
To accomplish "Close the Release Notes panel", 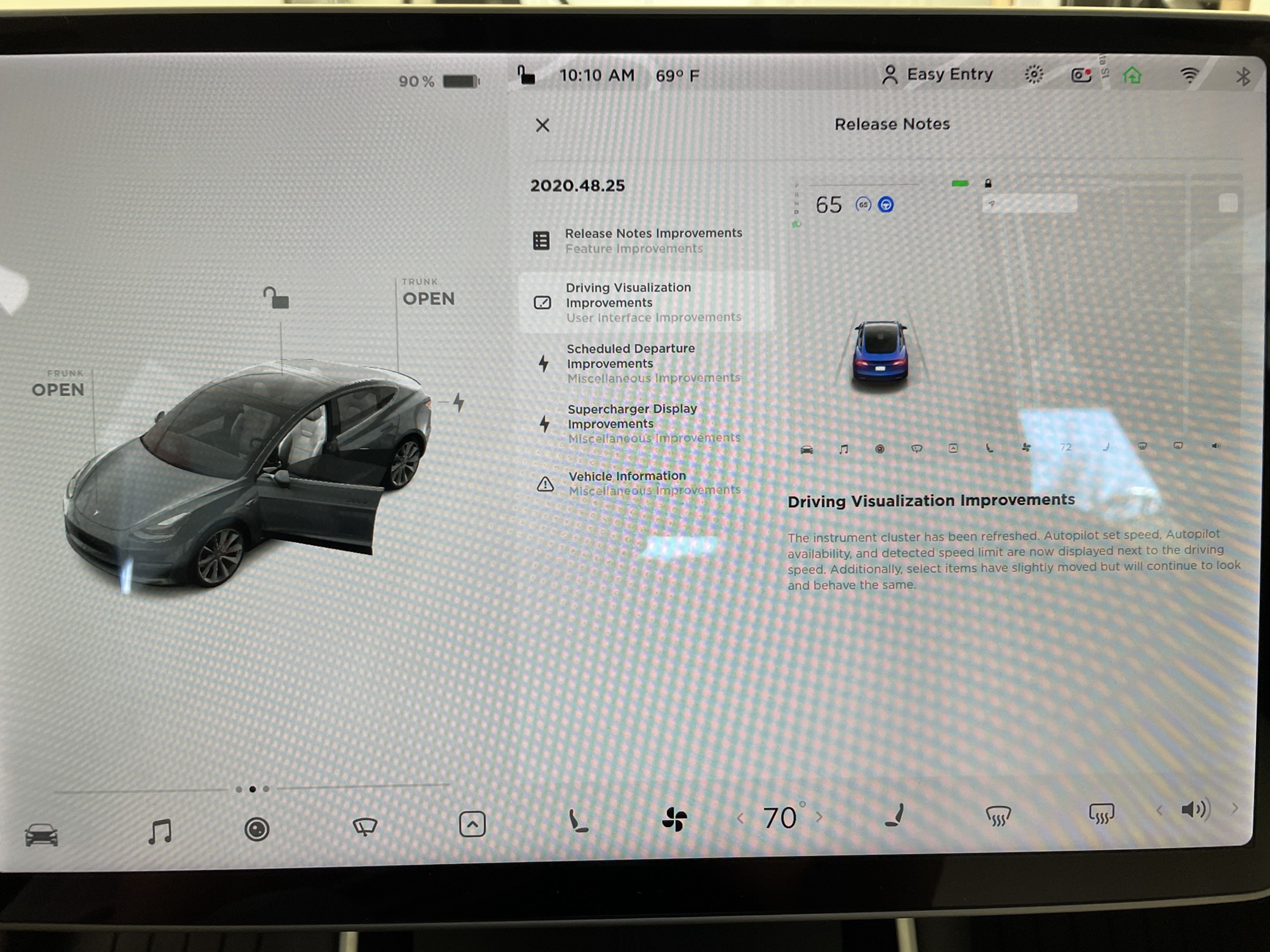I will tap(542, 125).
